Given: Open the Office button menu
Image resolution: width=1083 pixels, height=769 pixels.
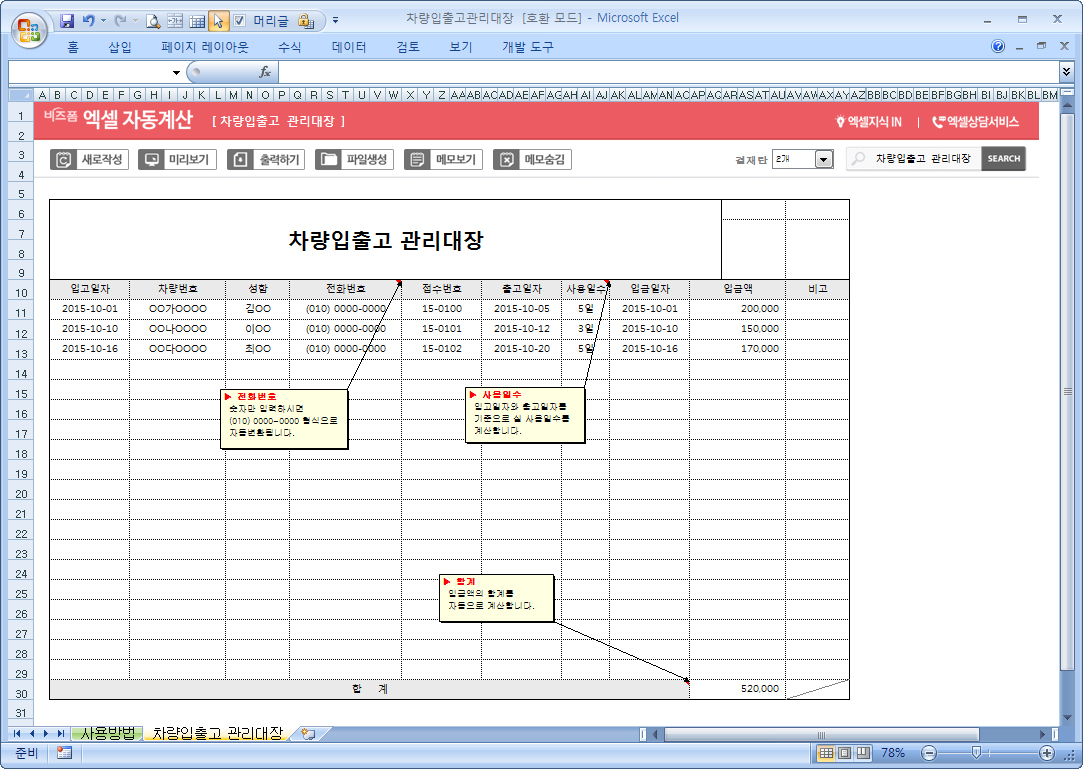Looking at the screenshot, I should [29, 30].
